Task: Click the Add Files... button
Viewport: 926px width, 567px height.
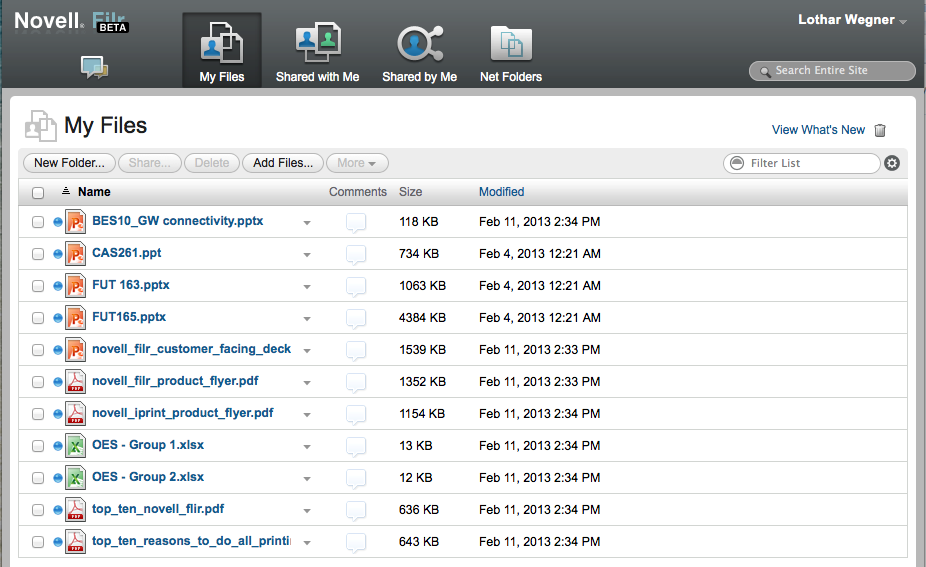Action: [x=283, y=163]
